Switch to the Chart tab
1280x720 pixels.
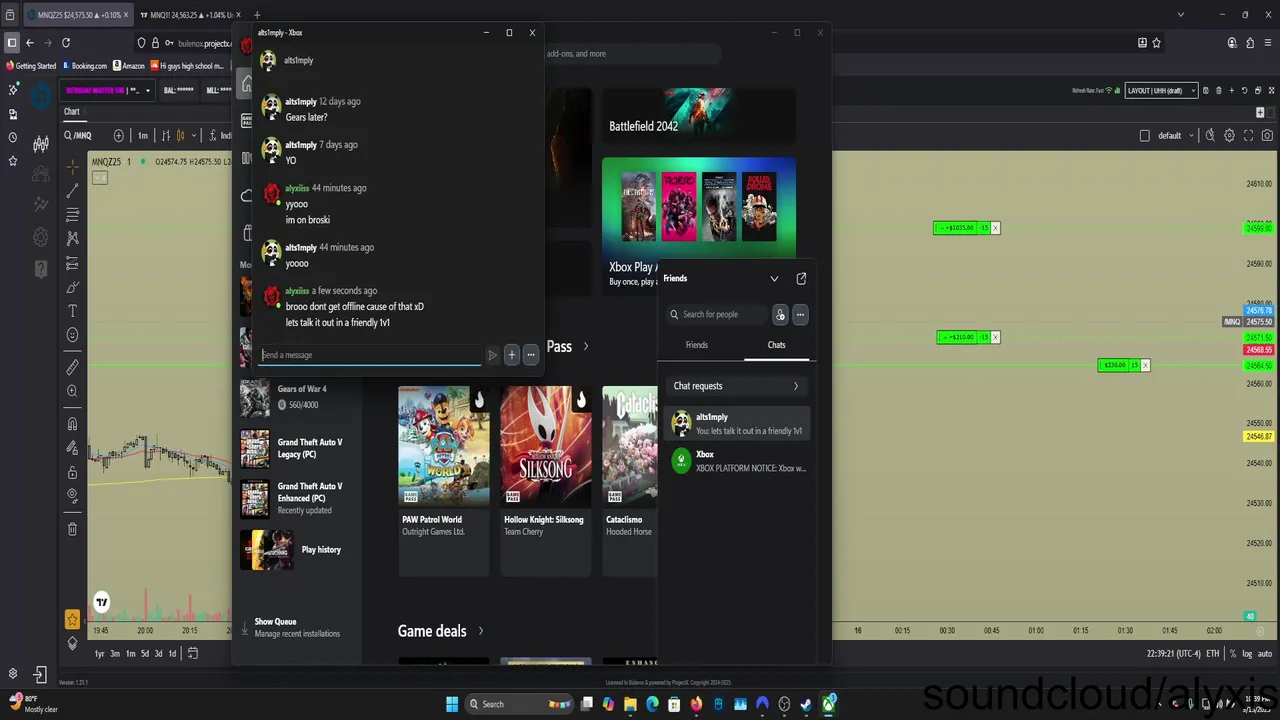point(72,111)
